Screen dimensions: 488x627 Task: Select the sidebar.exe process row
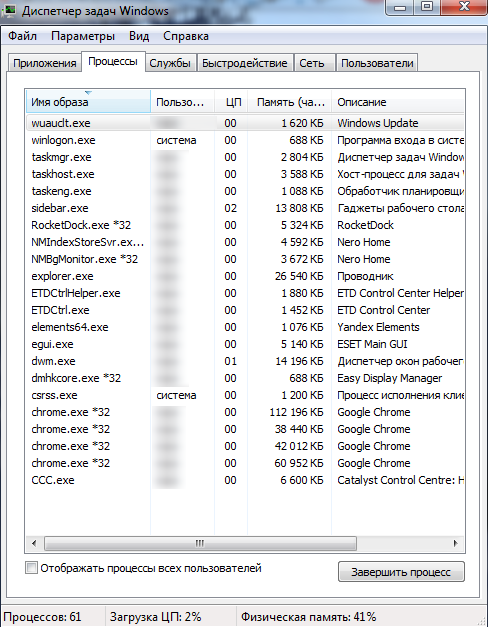click(x=245, y=208)
